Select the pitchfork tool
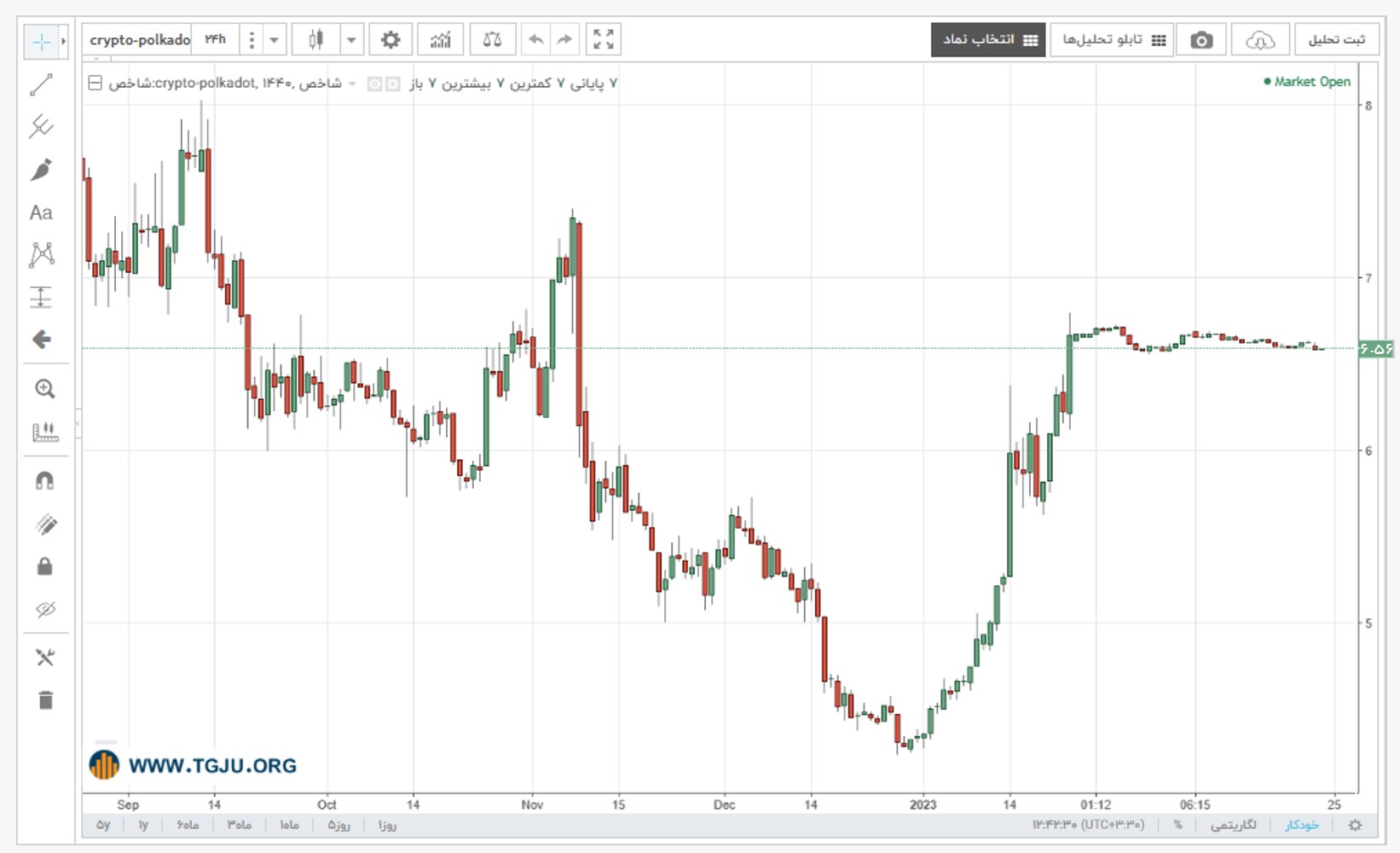 pyautogui.click(x=42, y=126)
